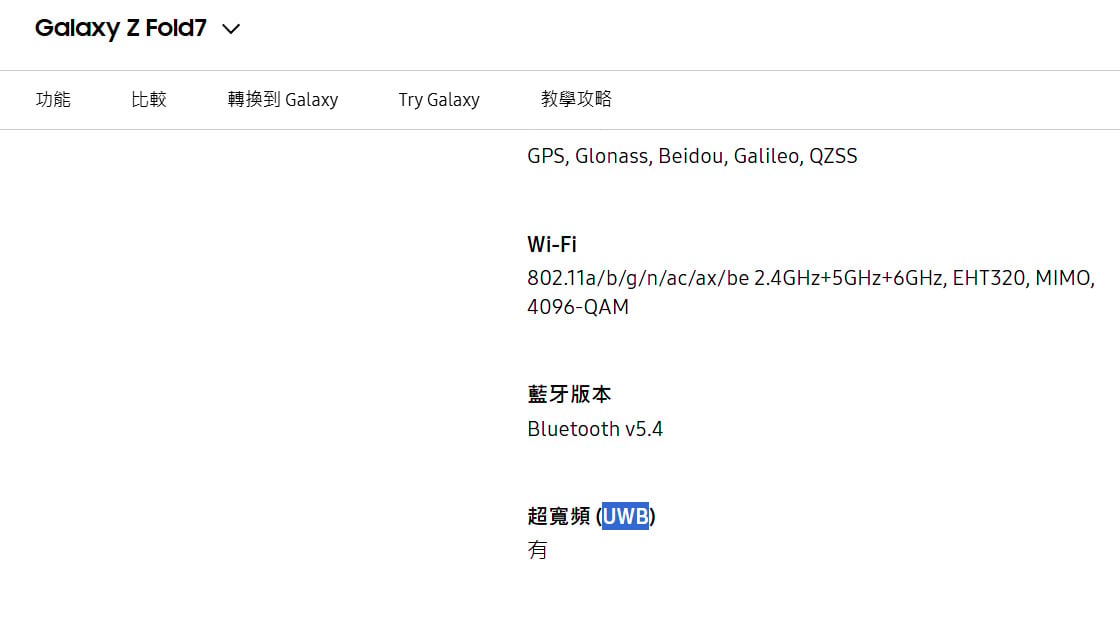Open the Try Galaxy tab
Viewport: 1120px width, 627px height.
[439, 99]
